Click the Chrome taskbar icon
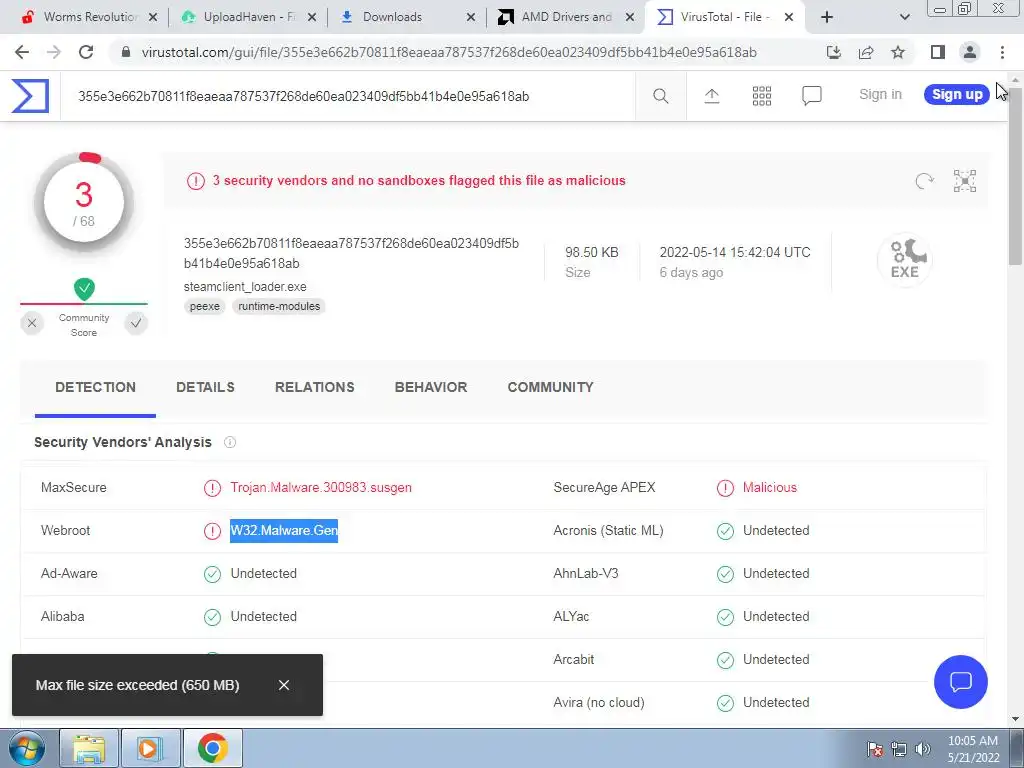 coord(212,748)
